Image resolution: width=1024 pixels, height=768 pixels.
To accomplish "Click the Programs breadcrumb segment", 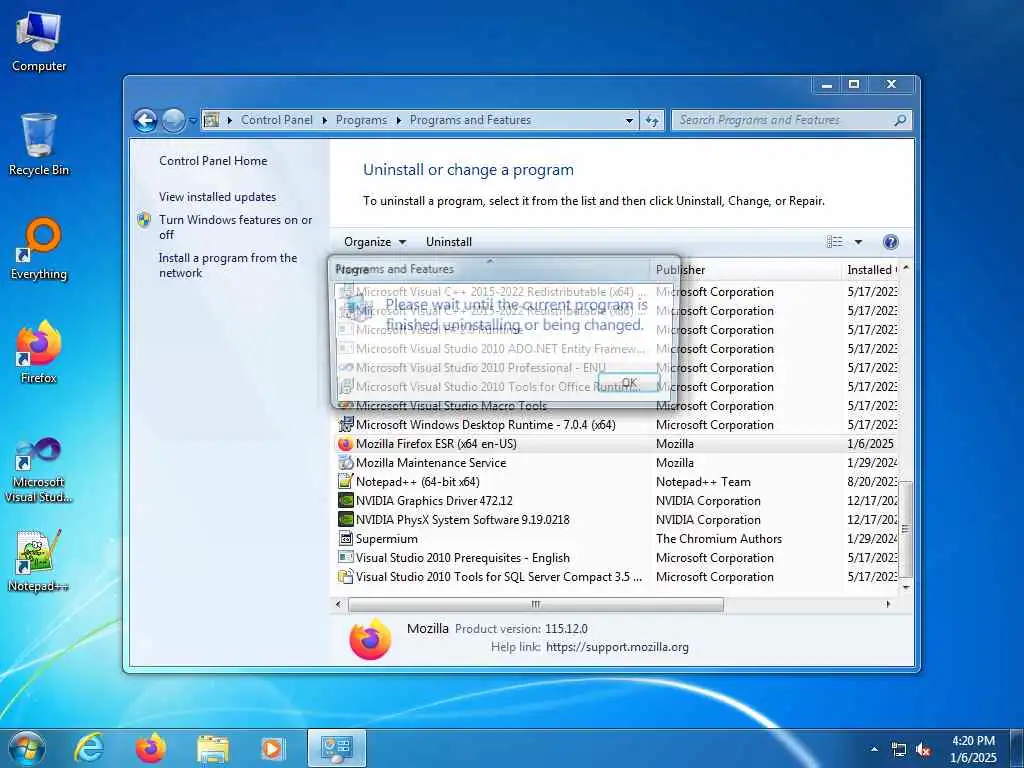I will [361, 120].
